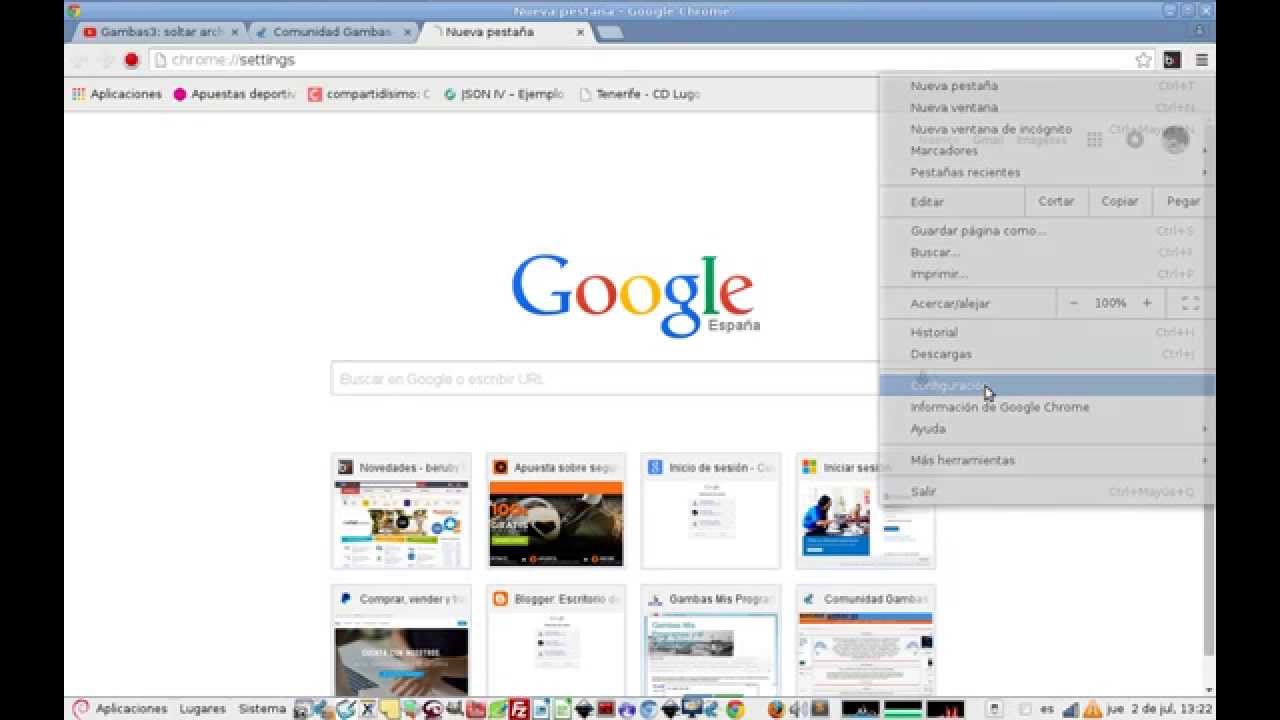Open the Novedades thumbnail tile

[x=401, y=511]
